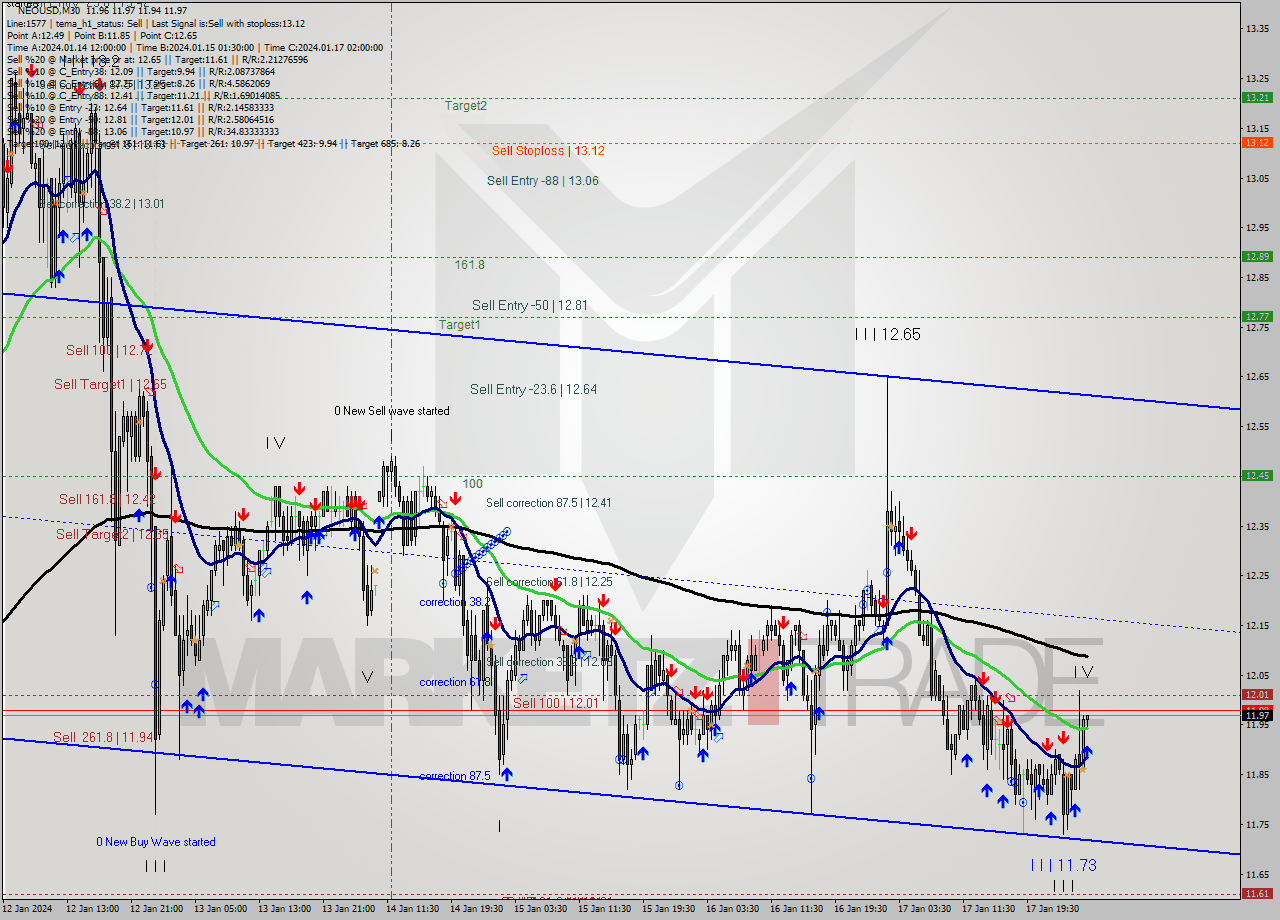Click the 12.55 price axis value
This screenshot has width=1280, height=920.
1257,427
